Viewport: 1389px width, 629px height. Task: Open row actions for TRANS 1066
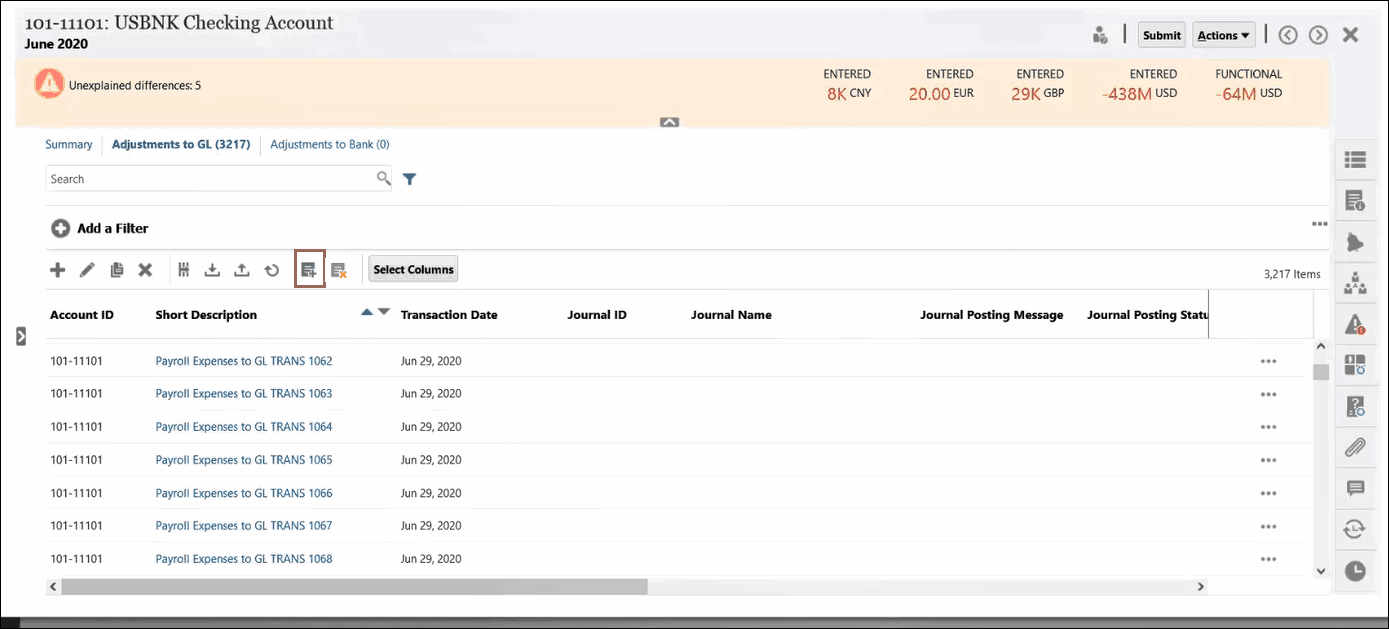tap(1268, 493)
